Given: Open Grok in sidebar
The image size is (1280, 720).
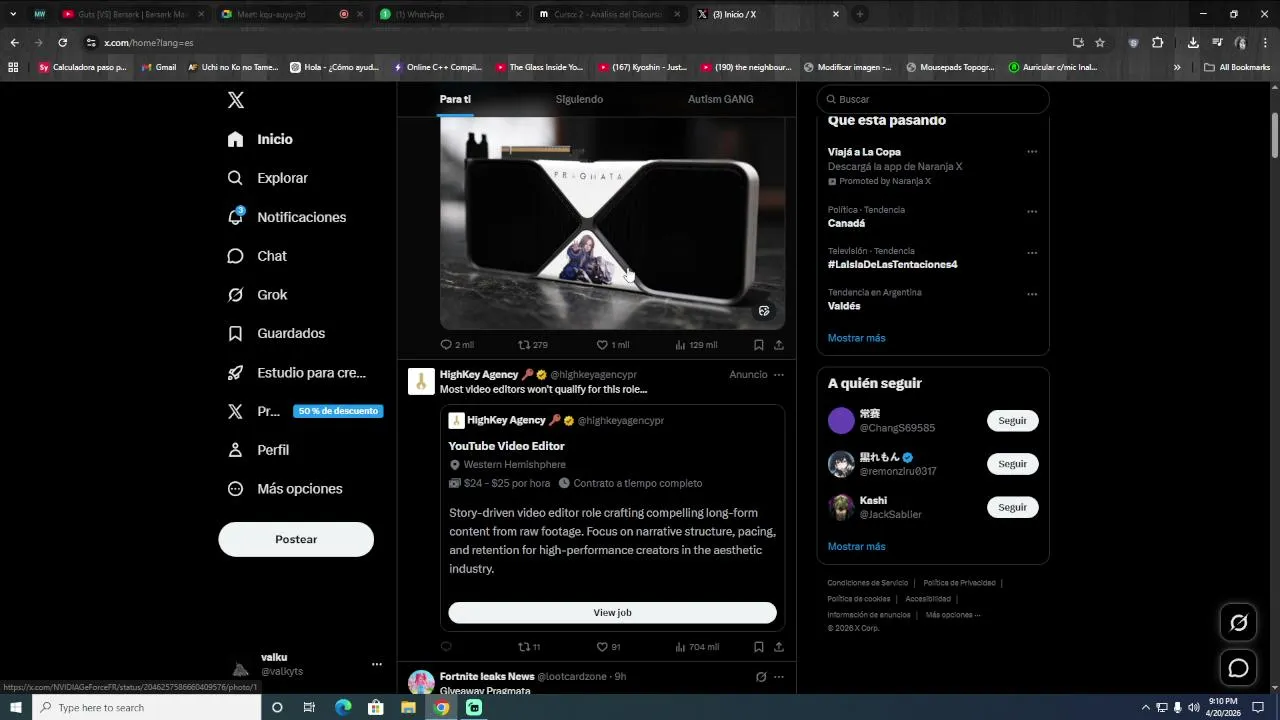Looking at the screenshot, I should [257, 295].
